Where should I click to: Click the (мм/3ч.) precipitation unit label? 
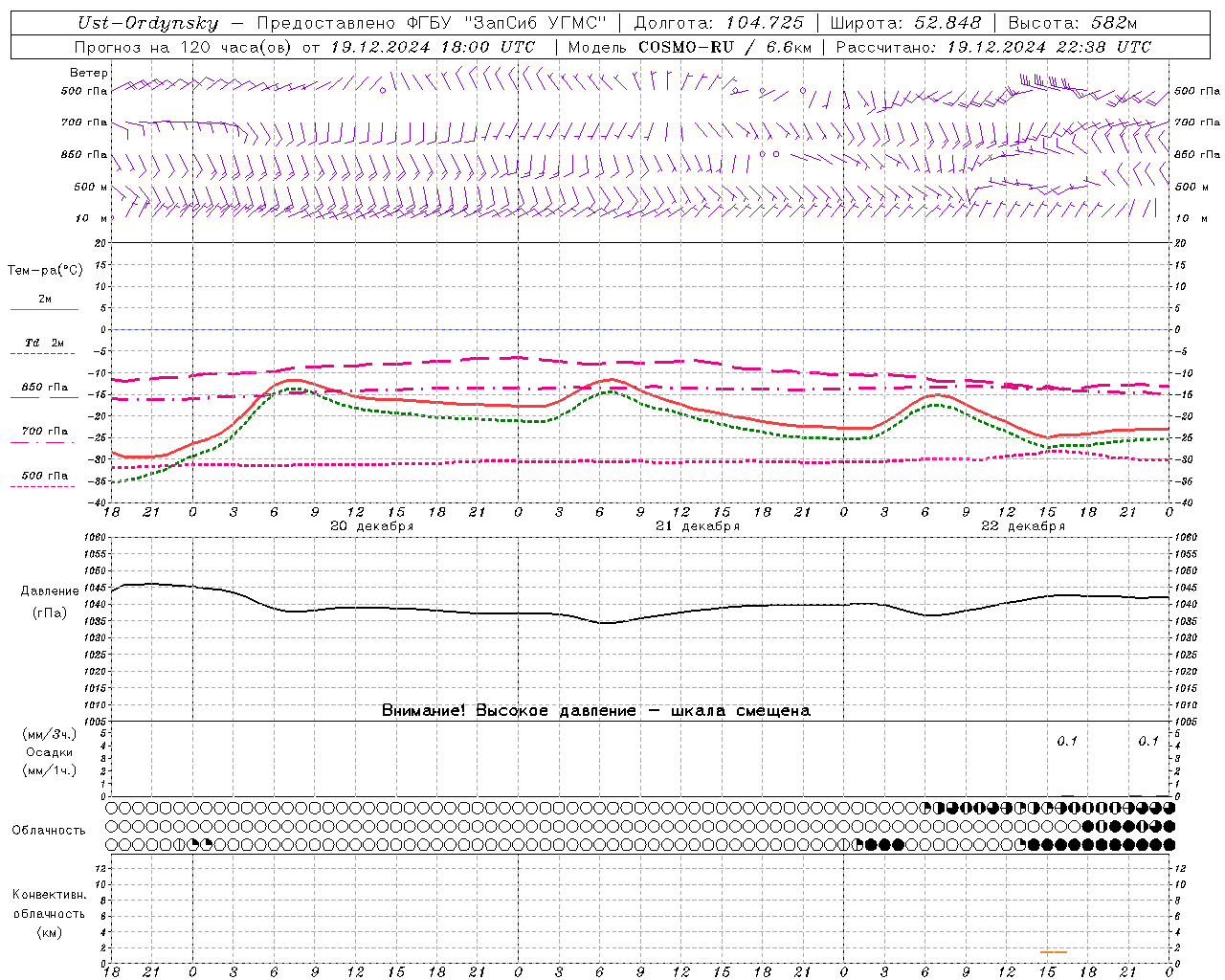click(50, 734)
